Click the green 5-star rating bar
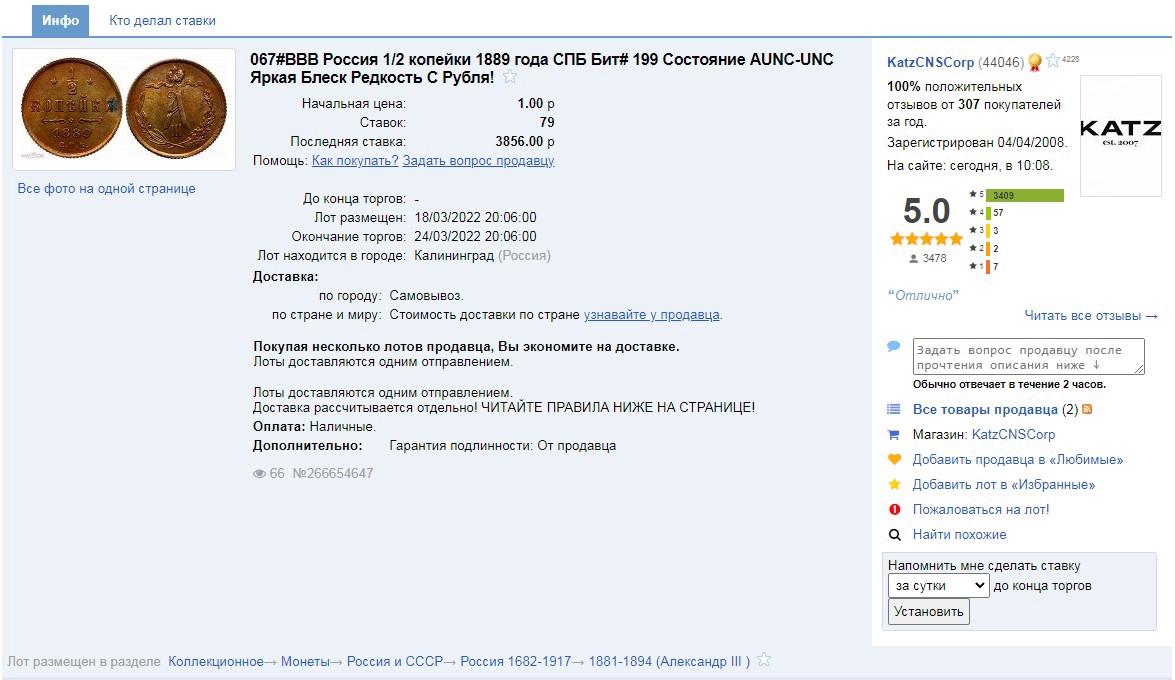This screenshot has height=680, width=1175. pyautogui.click(x=1024, y=195)
